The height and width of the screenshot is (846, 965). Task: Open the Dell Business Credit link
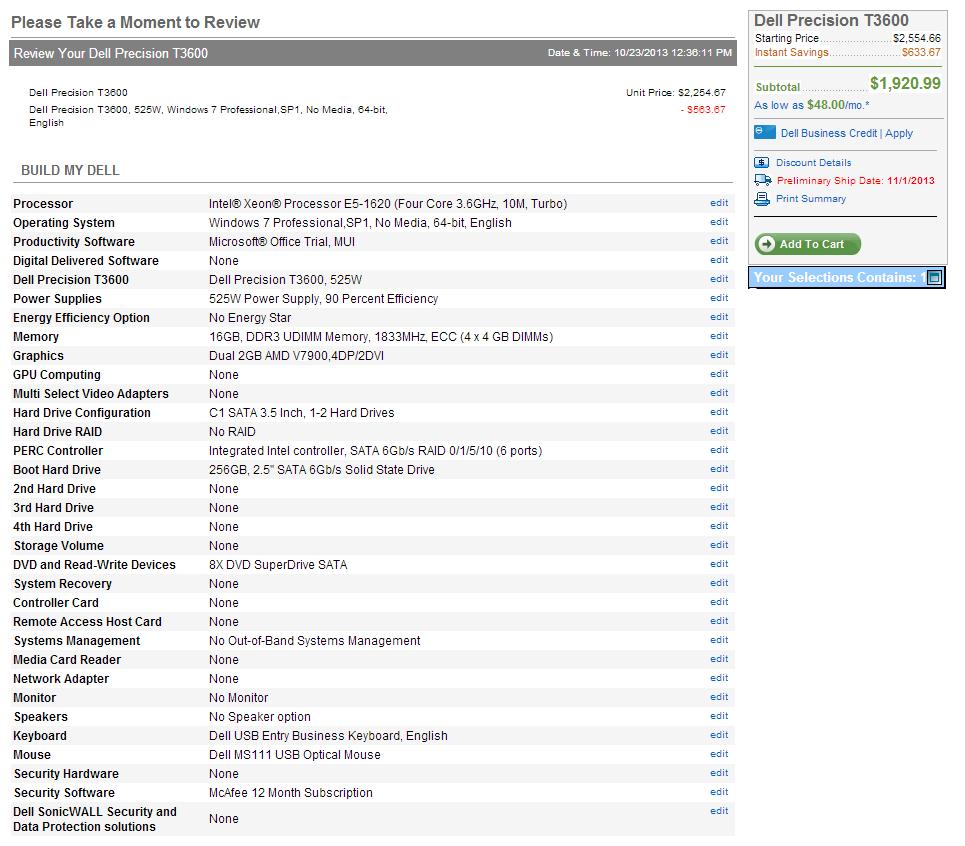pyautogui.click(x=828, y=133)
